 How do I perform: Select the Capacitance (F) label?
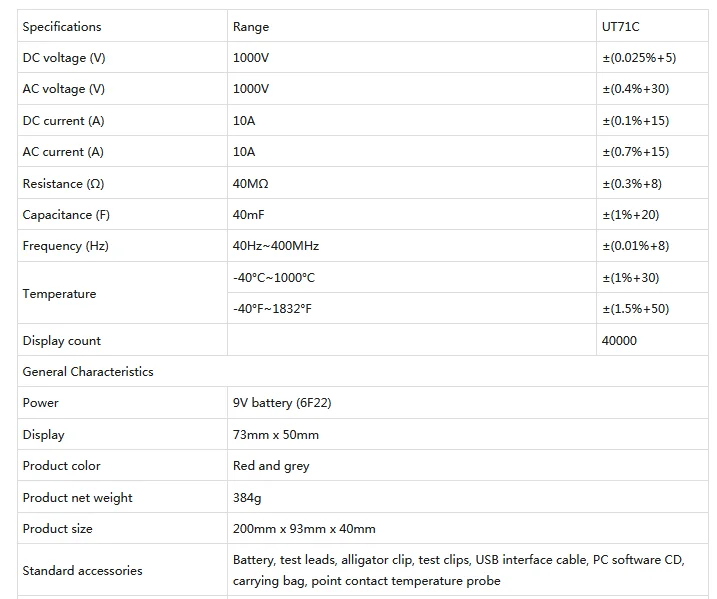coord(66,215)
